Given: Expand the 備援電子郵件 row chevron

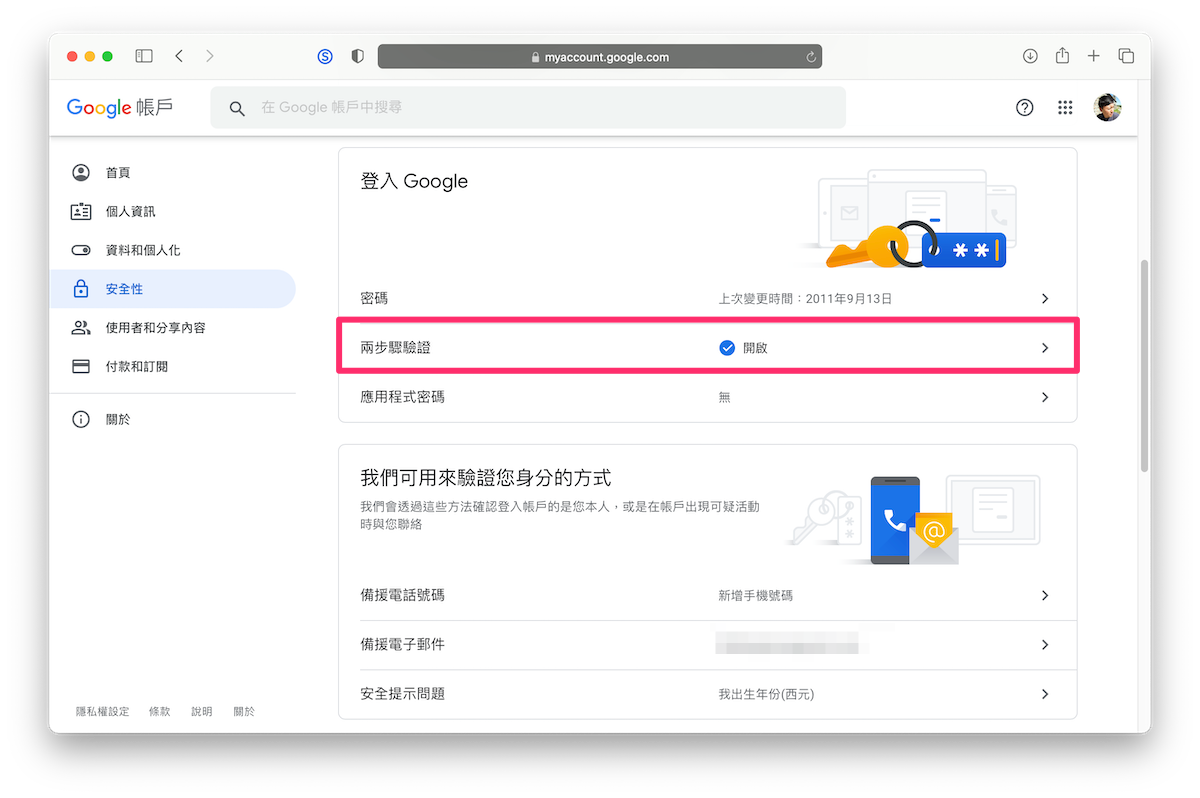Looking at the screenshot, I should pos(1045,645).
